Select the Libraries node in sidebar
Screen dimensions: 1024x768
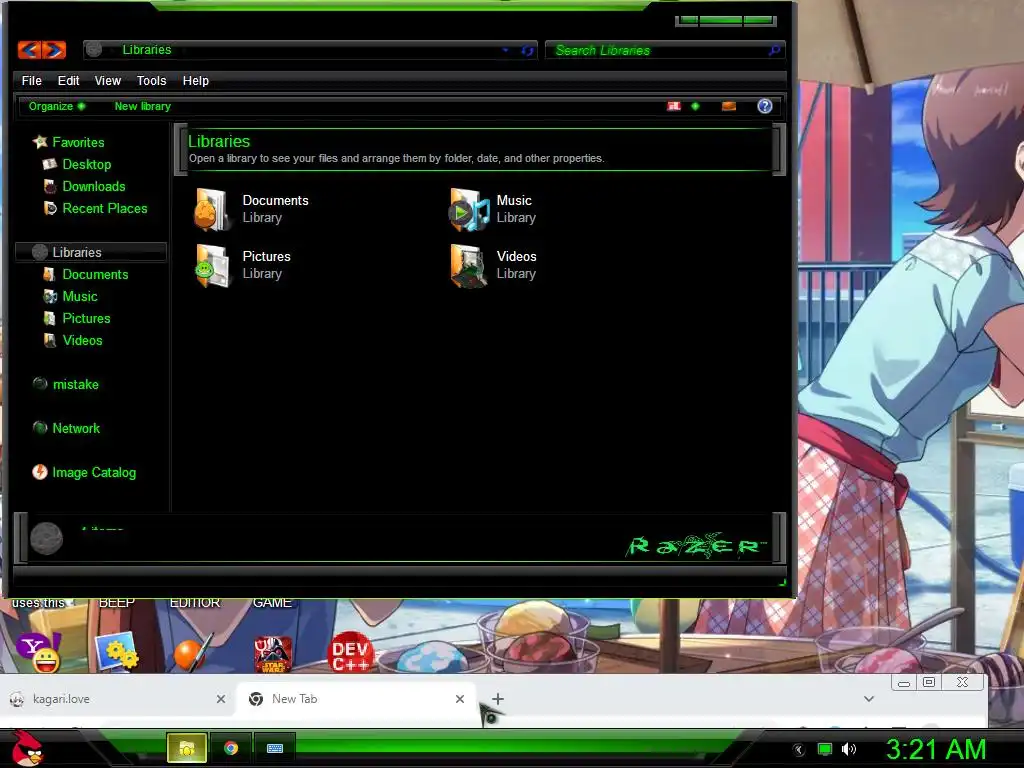91,252
